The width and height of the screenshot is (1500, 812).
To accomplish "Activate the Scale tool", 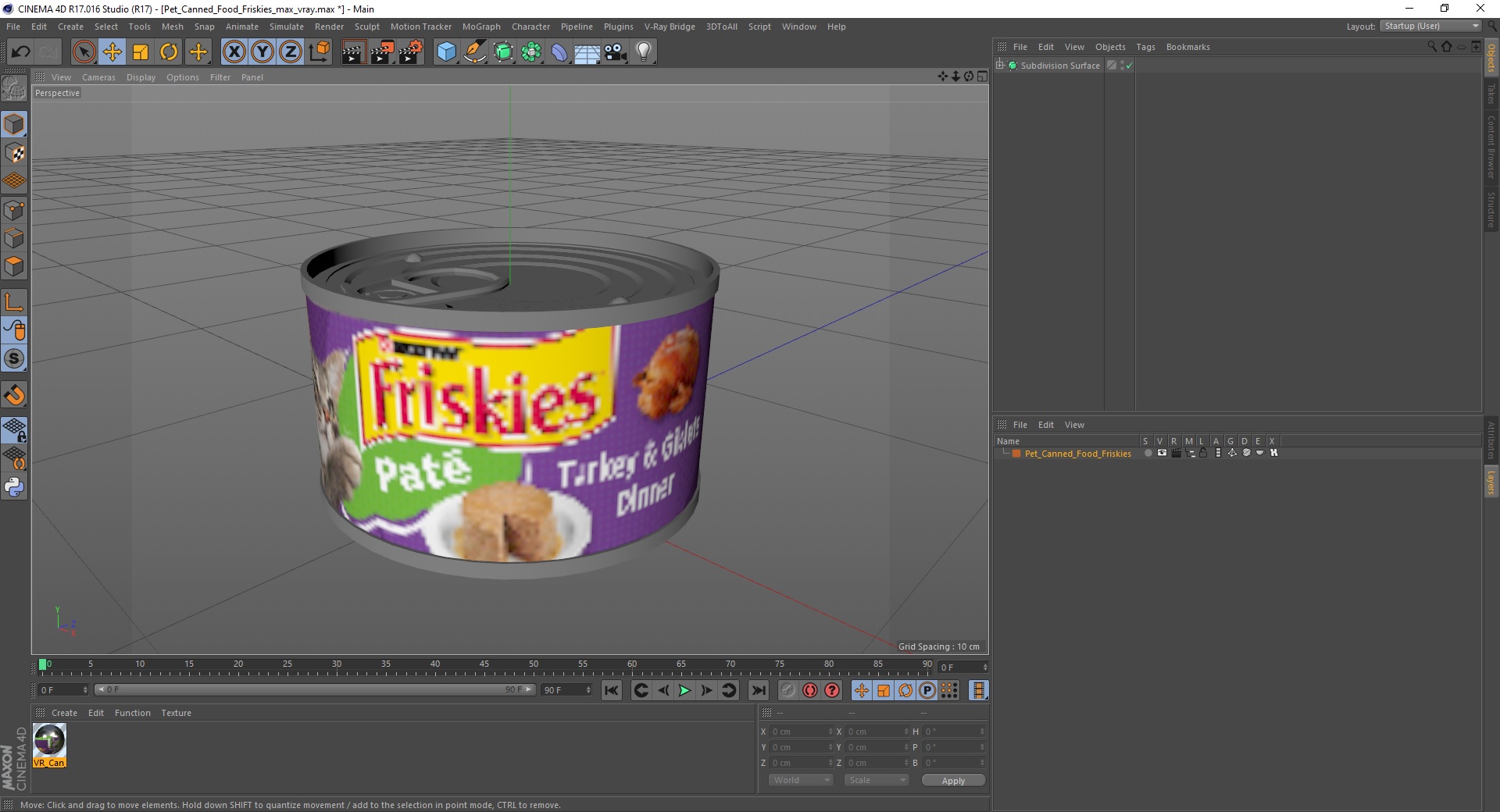I will point(141,52).
